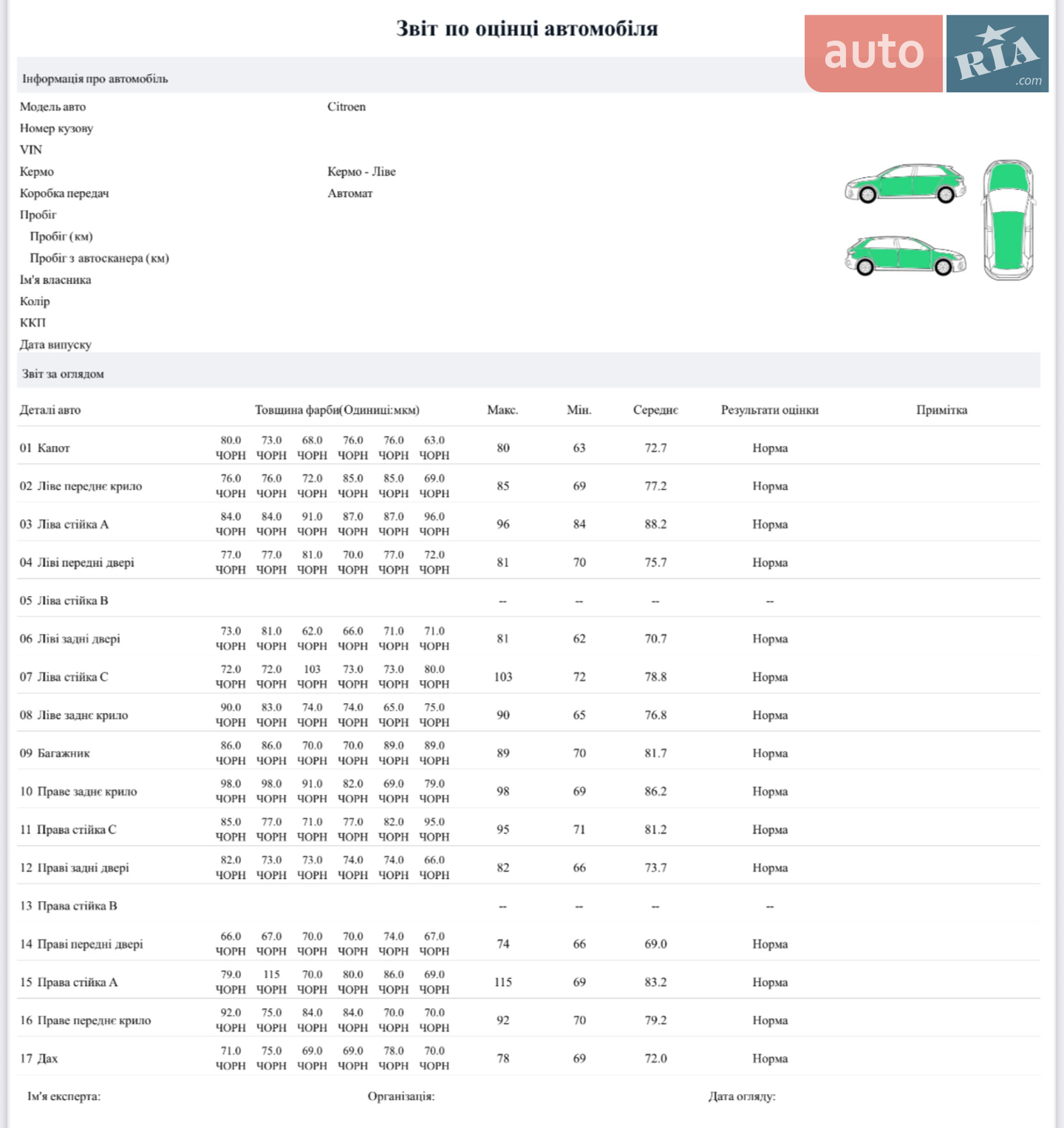Select the top side-view car diagram
The image size is (1064, 1128).
905,182
